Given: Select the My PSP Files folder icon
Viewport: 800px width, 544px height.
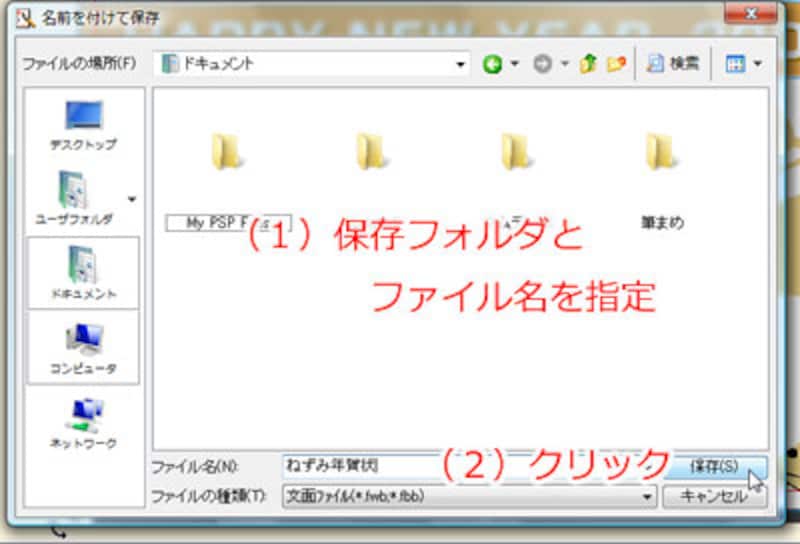Looking at the screenshot, I should click(227, 152).
